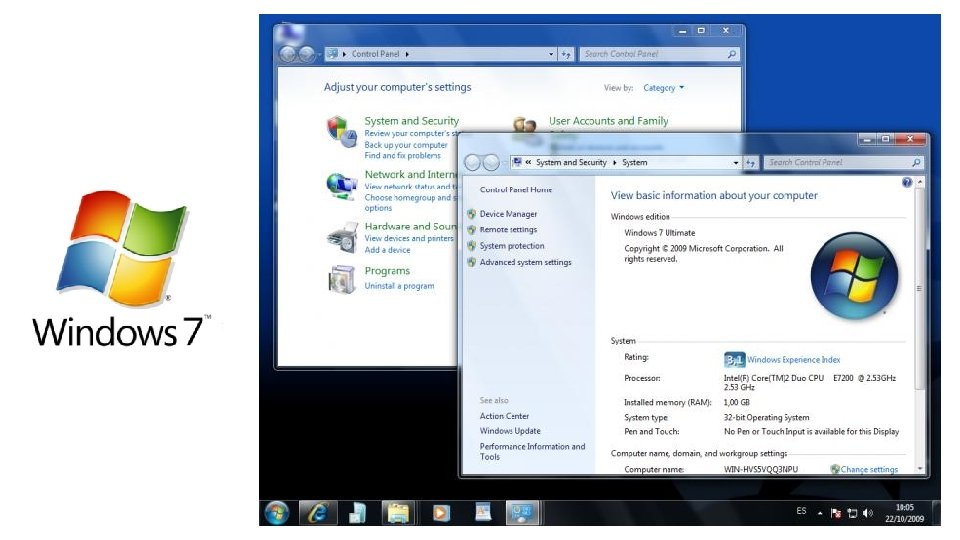Screen dimensions: 960x540
Task: Open the Programs category link
Action: point(387,271)
